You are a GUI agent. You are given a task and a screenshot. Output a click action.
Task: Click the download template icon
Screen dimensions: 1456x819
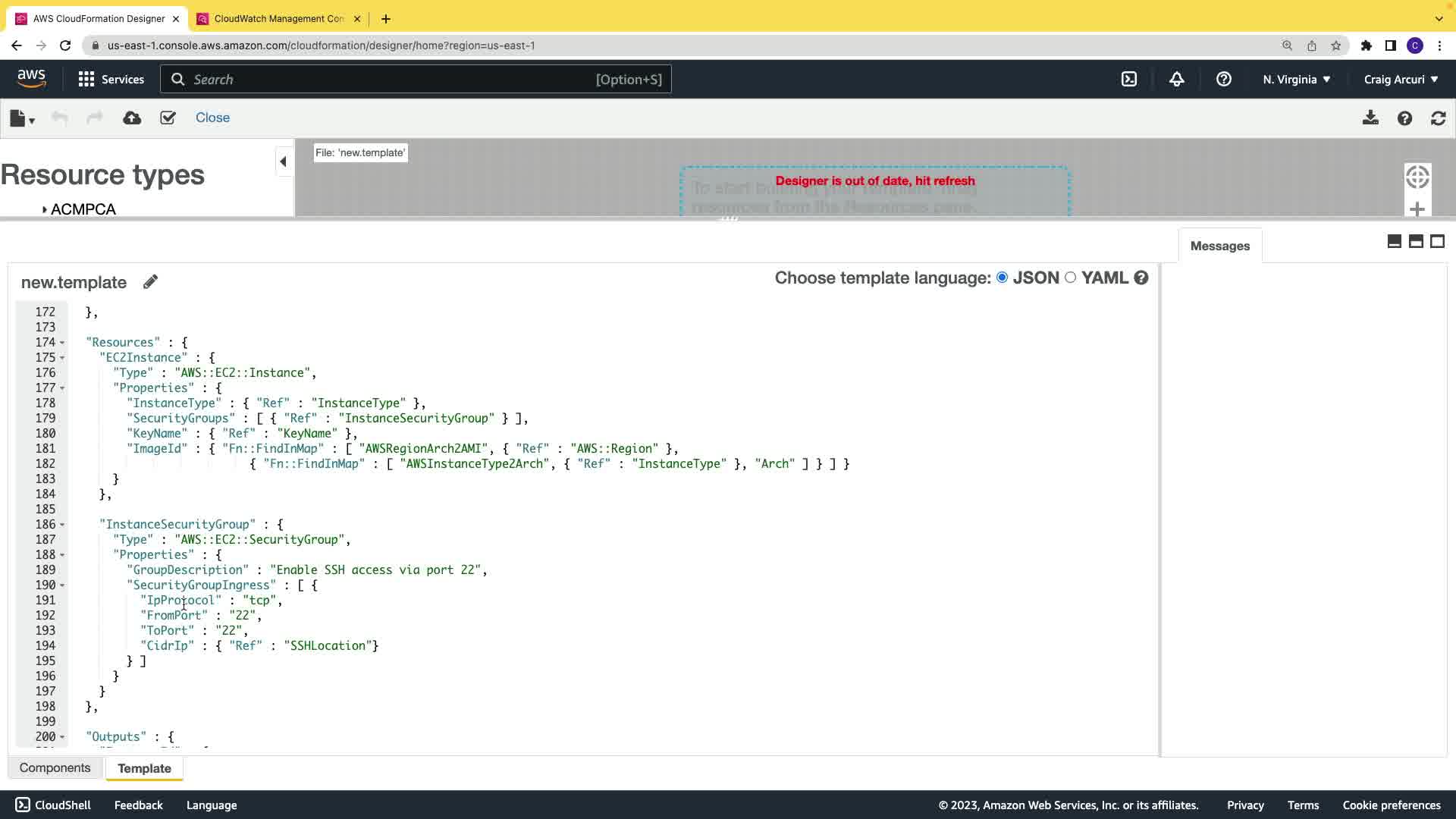point(1370,118)
